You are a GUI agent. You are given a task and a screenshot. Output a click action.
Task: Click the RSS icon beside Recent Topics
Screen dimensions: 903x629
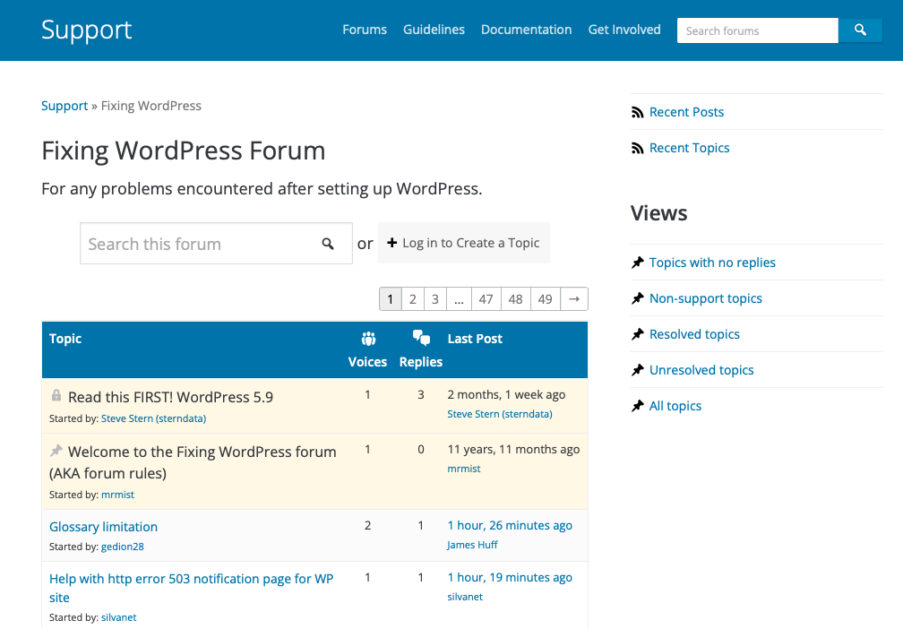coord(637,149)
